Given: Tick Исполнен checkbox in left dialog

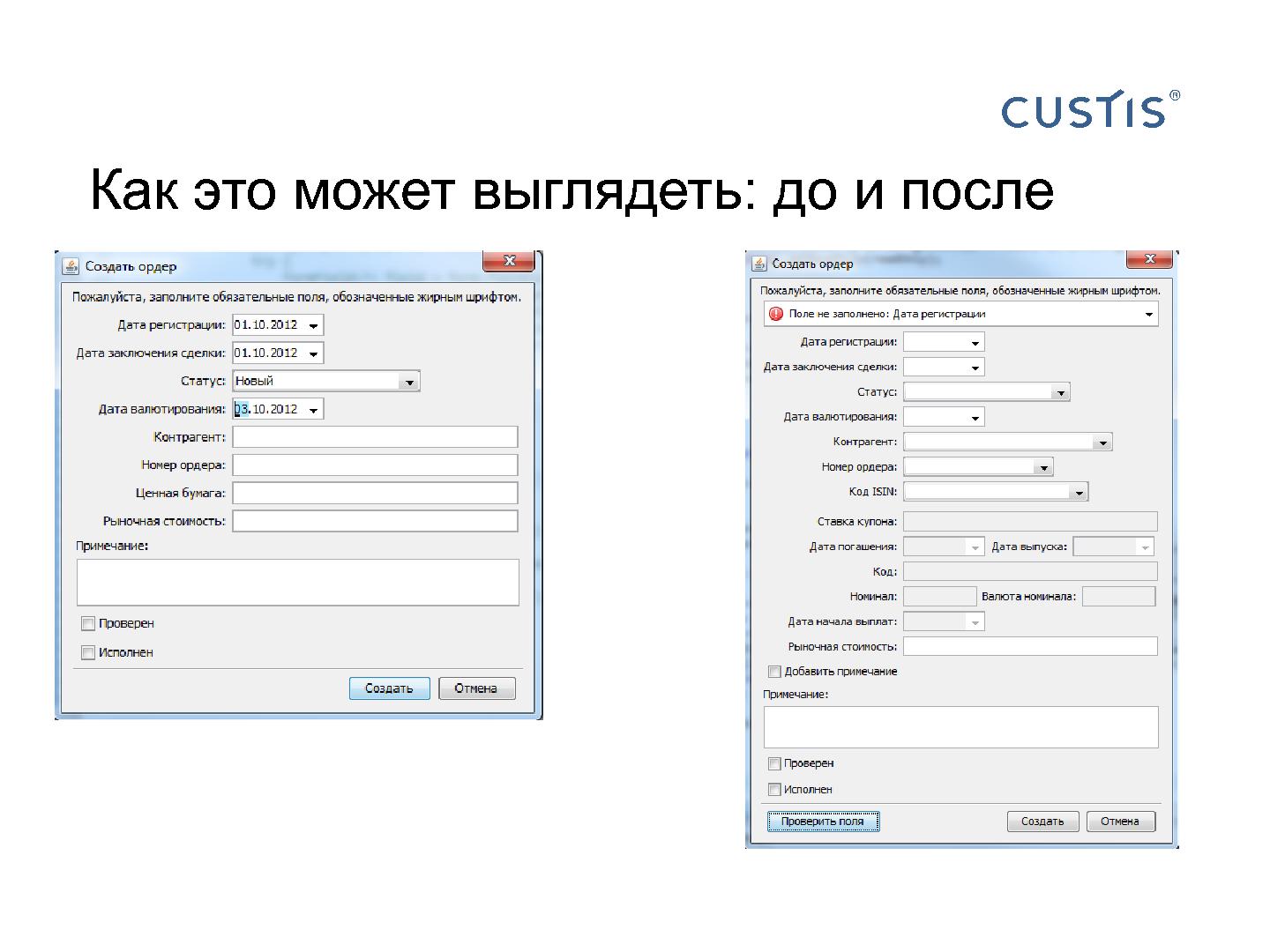Looking at the screenshot, I should coord(88,652).
